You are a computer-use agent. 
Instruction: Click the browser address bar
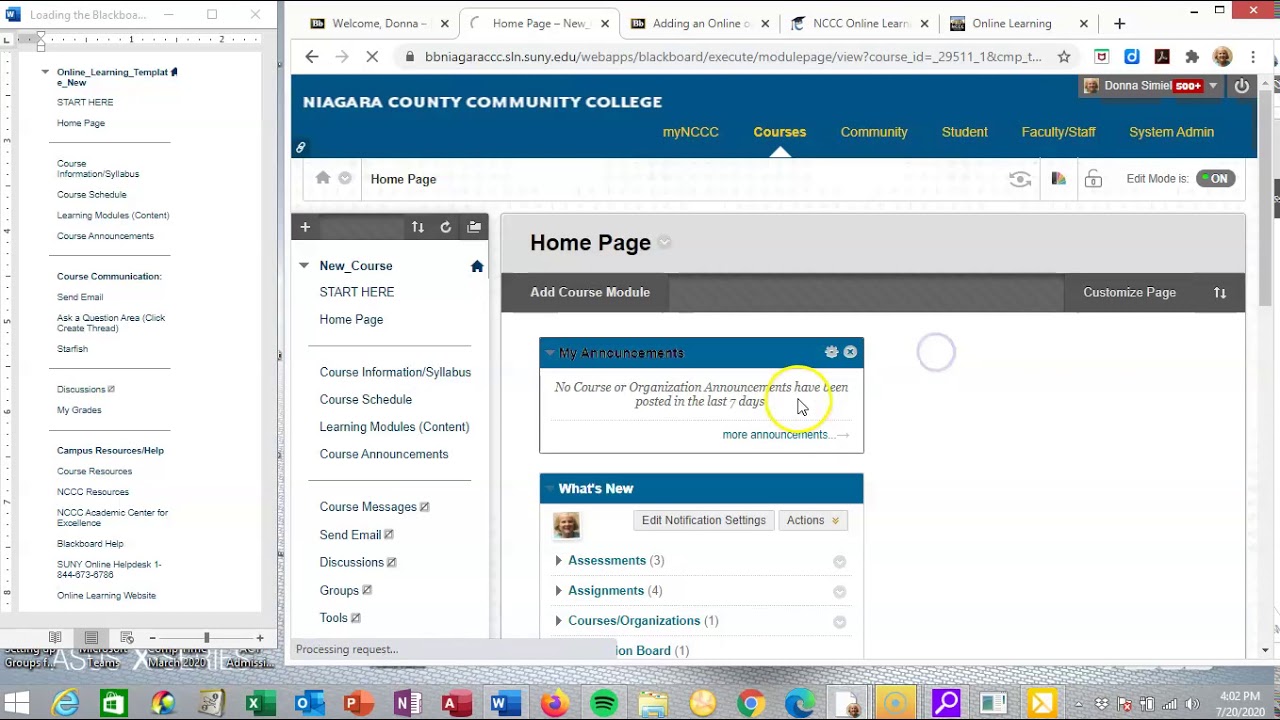(733, 57)
